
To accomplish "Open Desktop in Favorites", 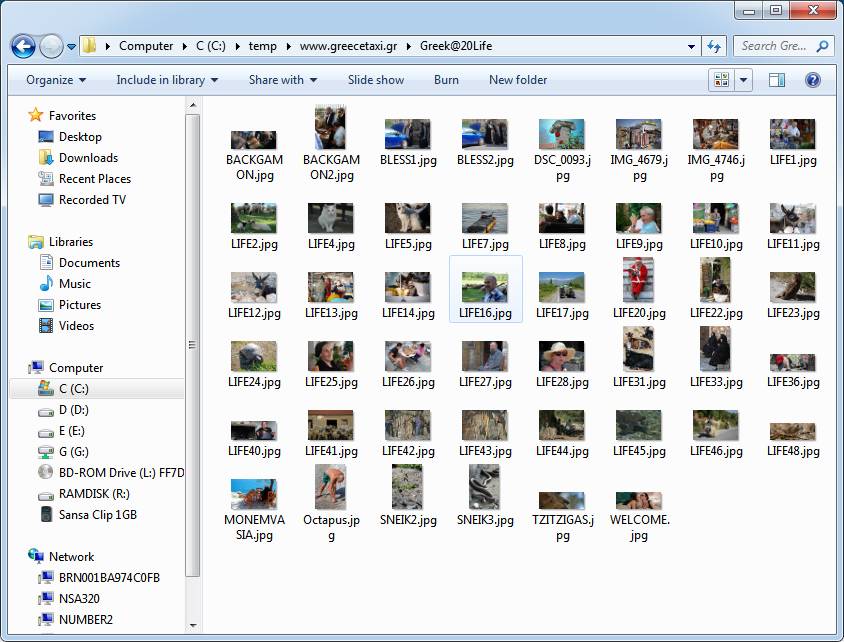I will (80, 137).
